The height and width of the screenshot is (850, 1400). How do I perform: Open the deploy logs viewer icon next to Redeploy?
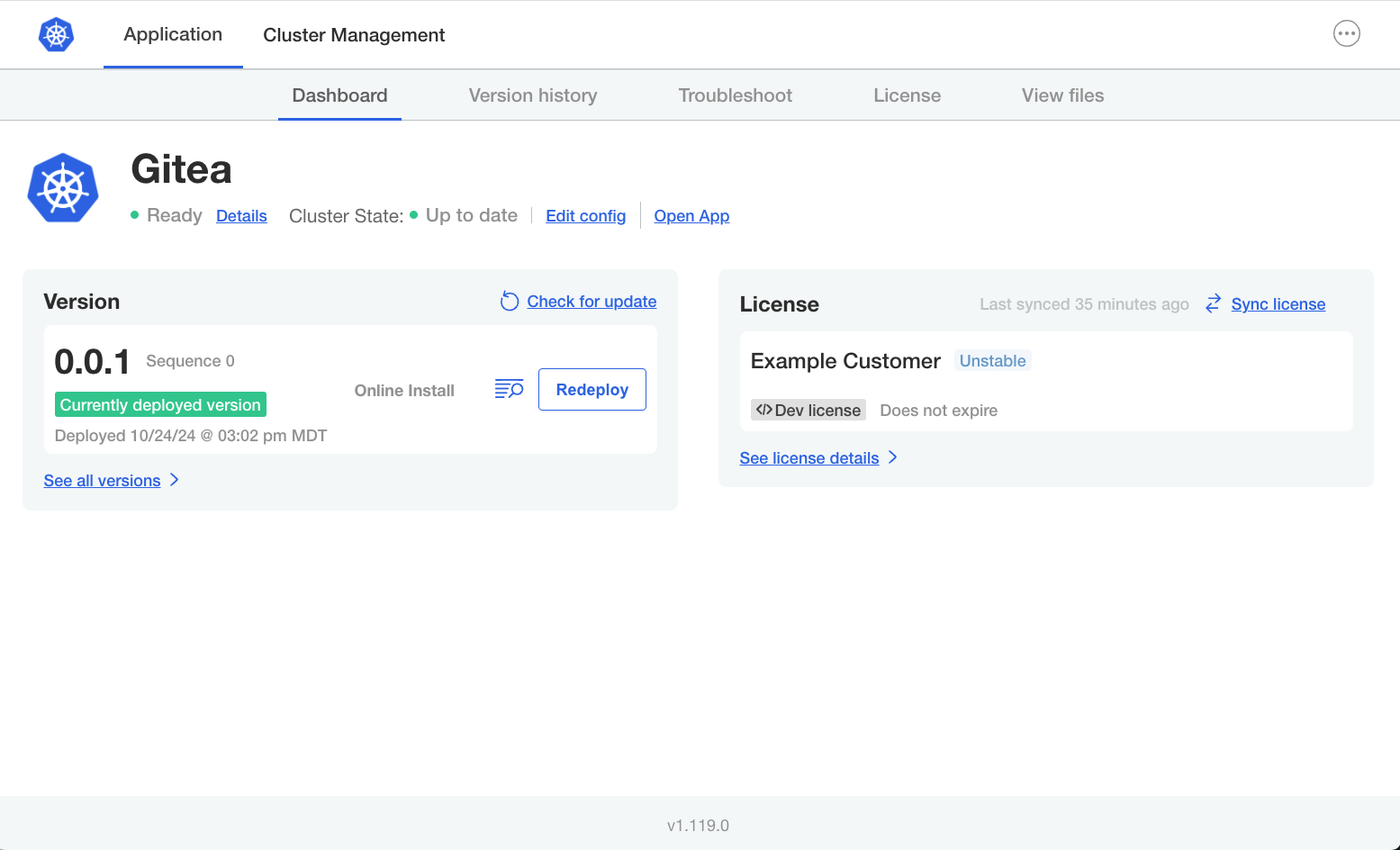click(509, 389)
